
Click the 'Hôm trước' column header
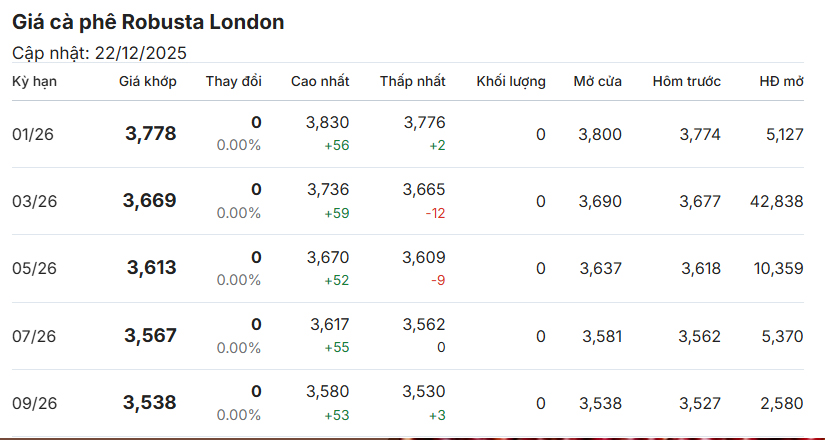(686, 81)
